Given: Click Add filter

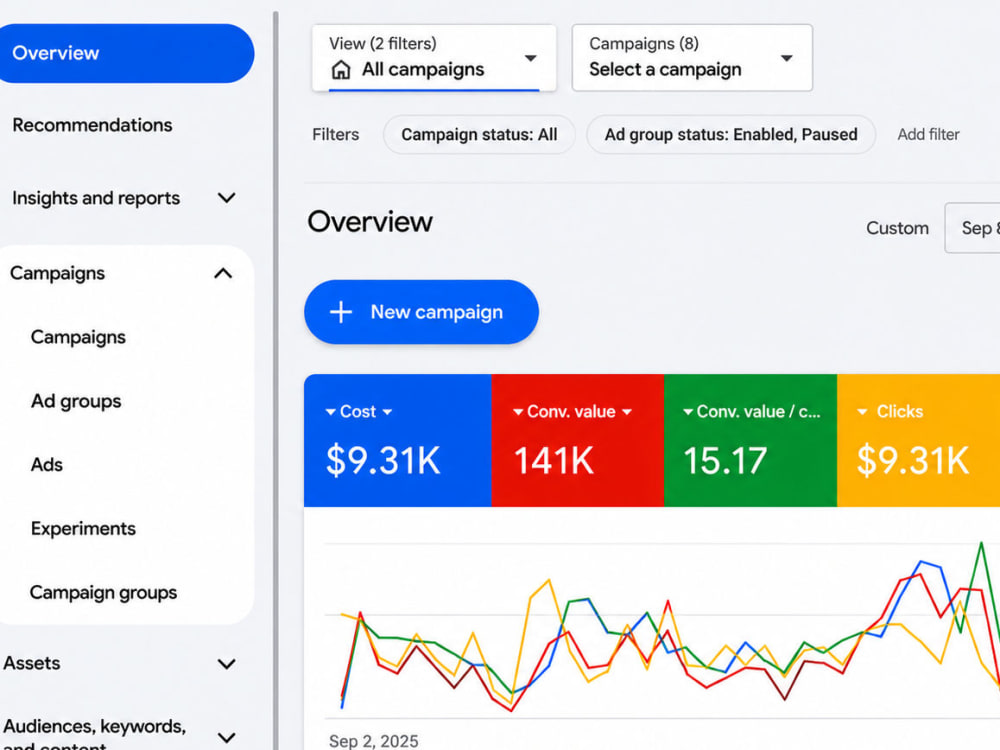Looking at the screenshot, I should (929, 135).
